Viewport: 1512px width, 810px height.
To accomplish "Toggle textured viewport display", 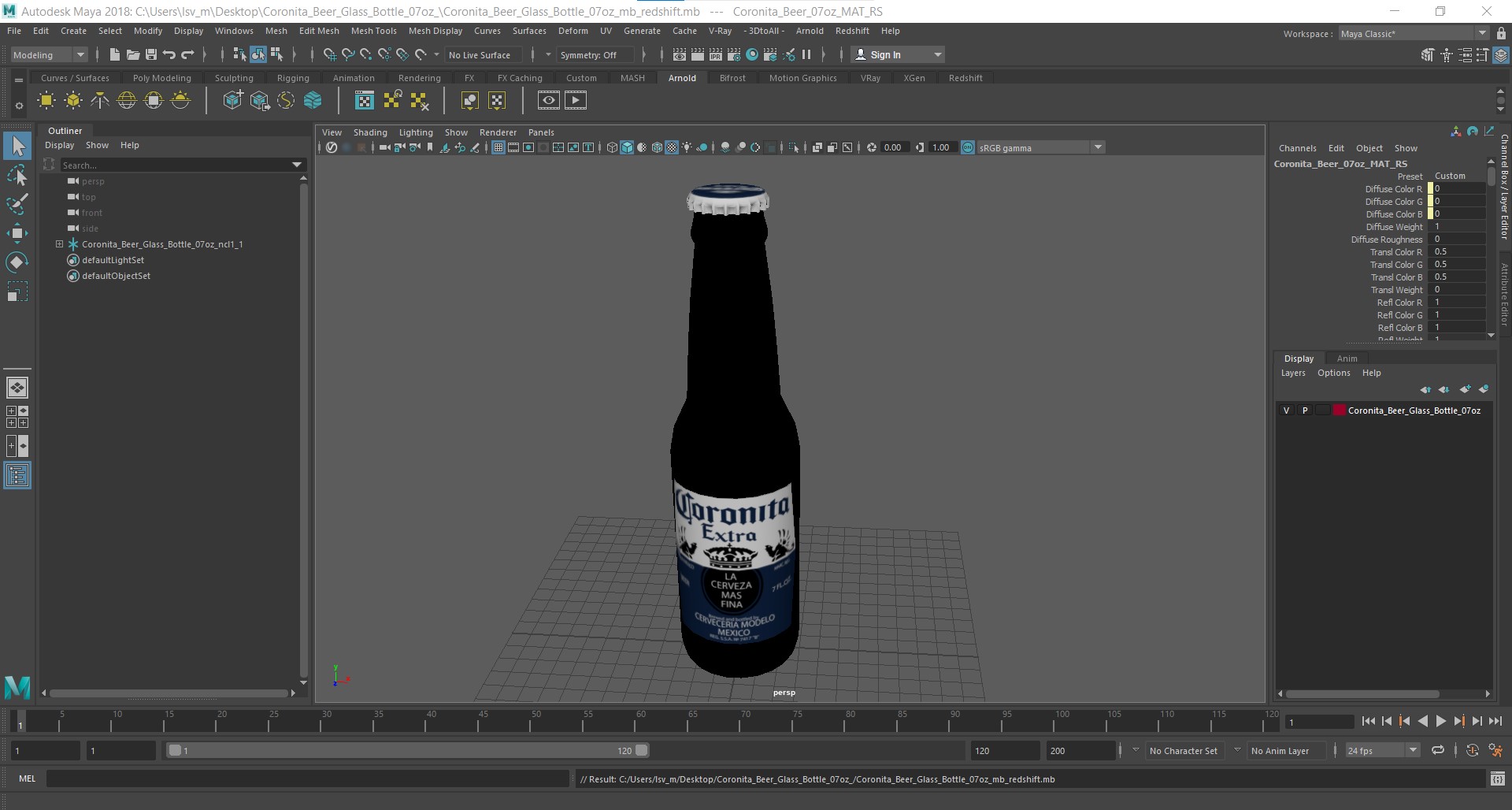I will [672, 147].
